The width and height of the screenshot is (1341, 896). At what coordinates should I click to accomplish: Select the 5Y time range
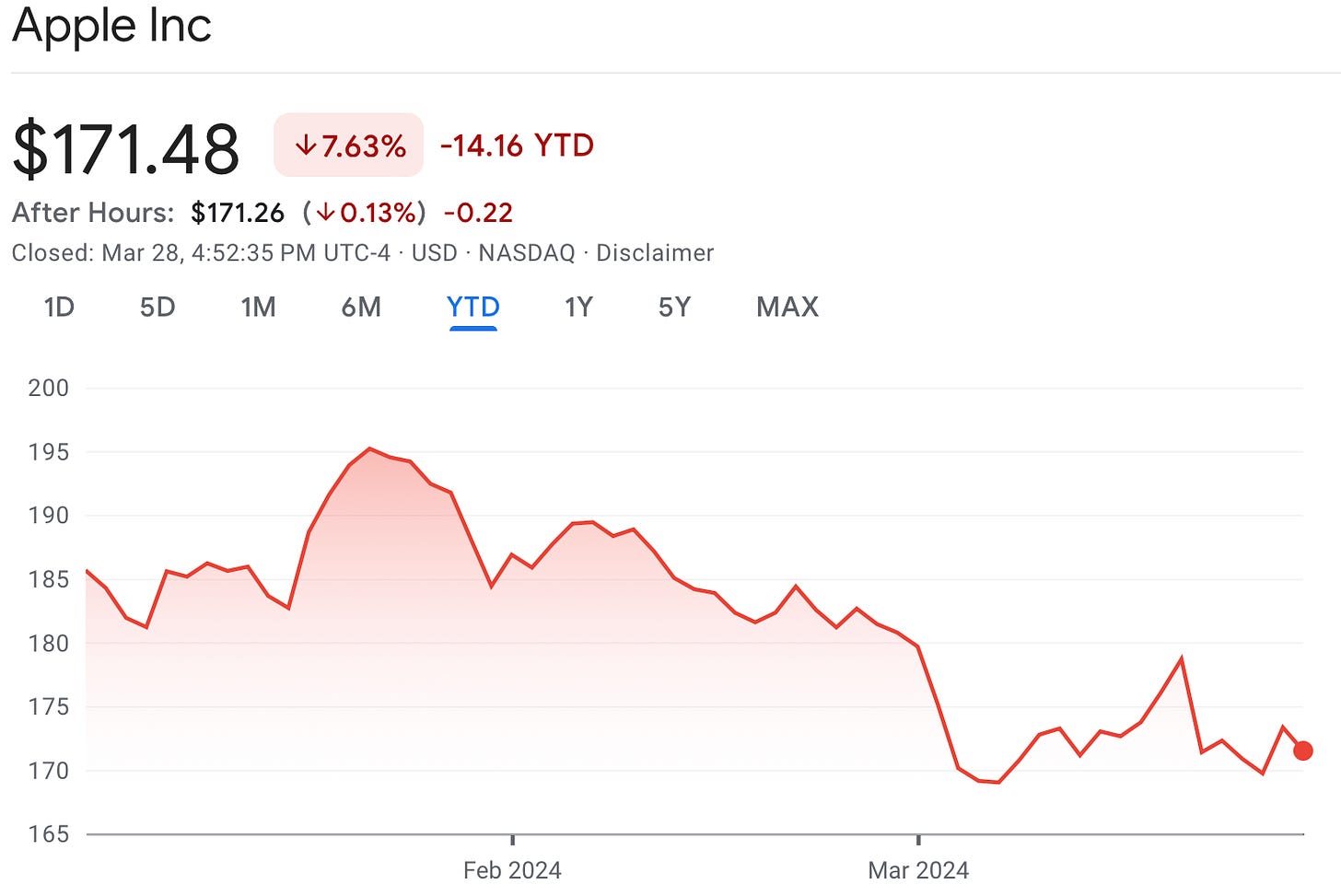674,307
